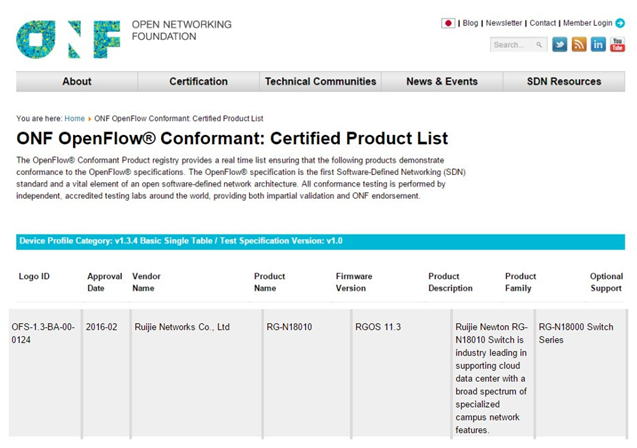Click the Logo ID column header
Image resolution: width=637 pixels, height=448 pixels.
click(x=34, y=277)
